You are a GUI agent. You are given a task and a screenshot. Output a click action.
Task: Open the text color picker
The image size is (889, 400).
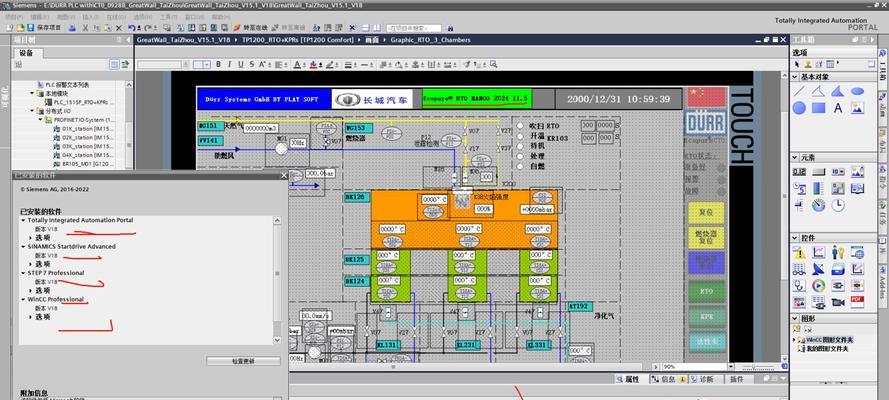[298, 65]
